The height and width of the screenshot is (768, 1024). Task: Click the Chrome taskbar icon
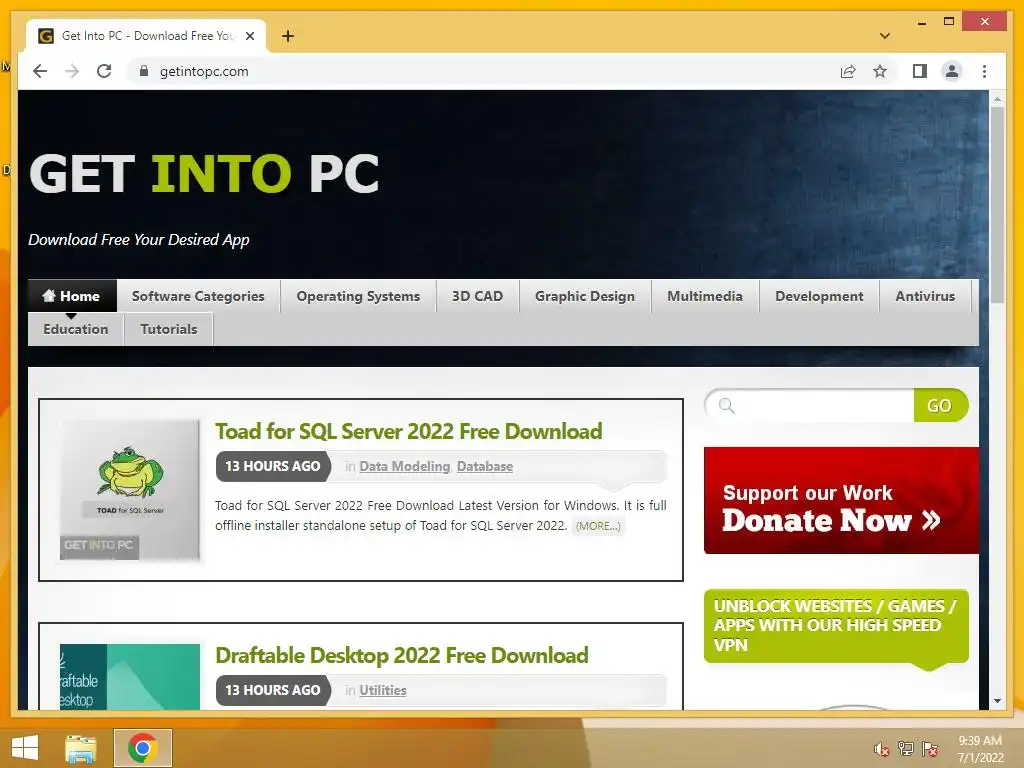pyautogui.click(x=142, y=748)
